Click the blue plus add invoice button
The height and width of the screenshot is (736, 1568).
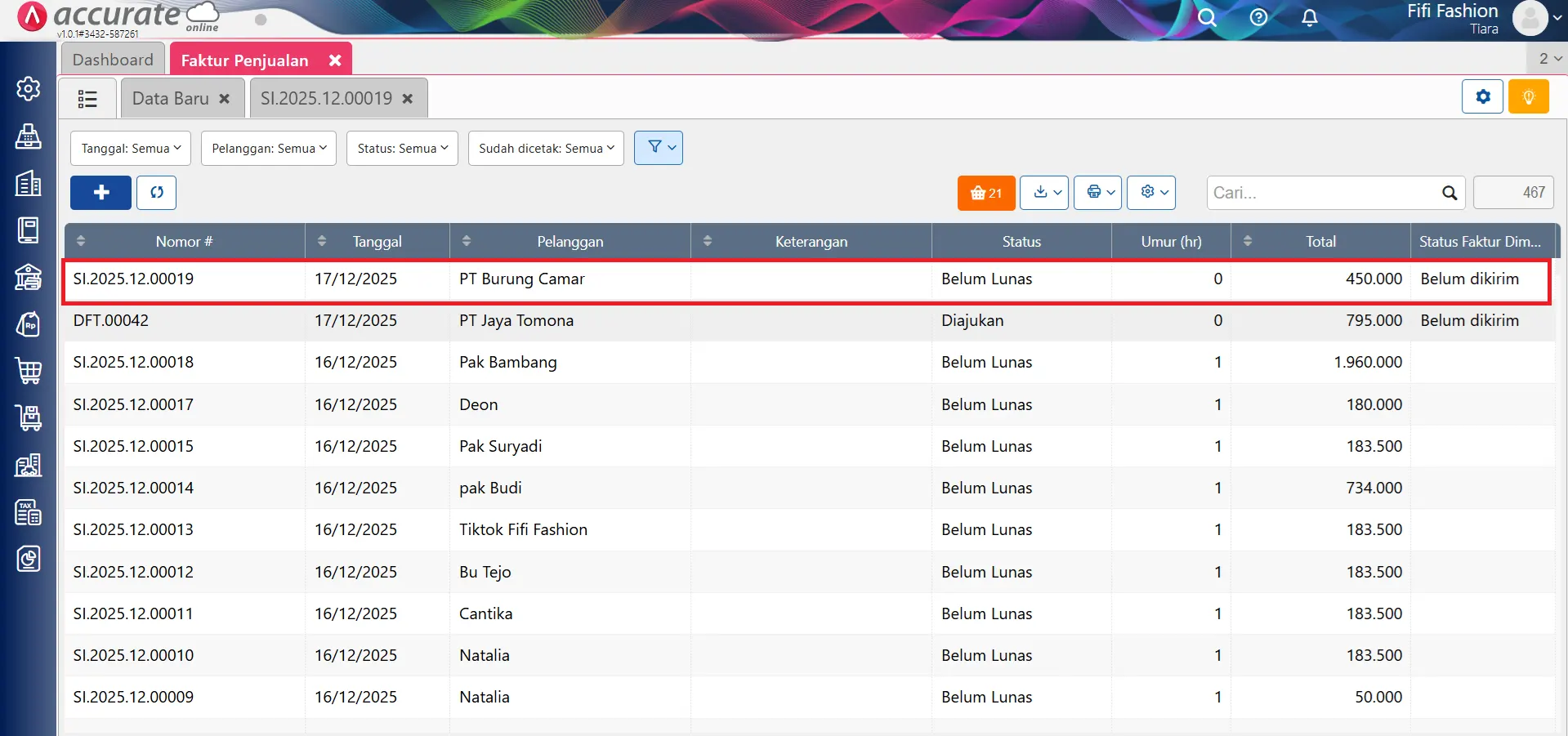coord(101,193)
